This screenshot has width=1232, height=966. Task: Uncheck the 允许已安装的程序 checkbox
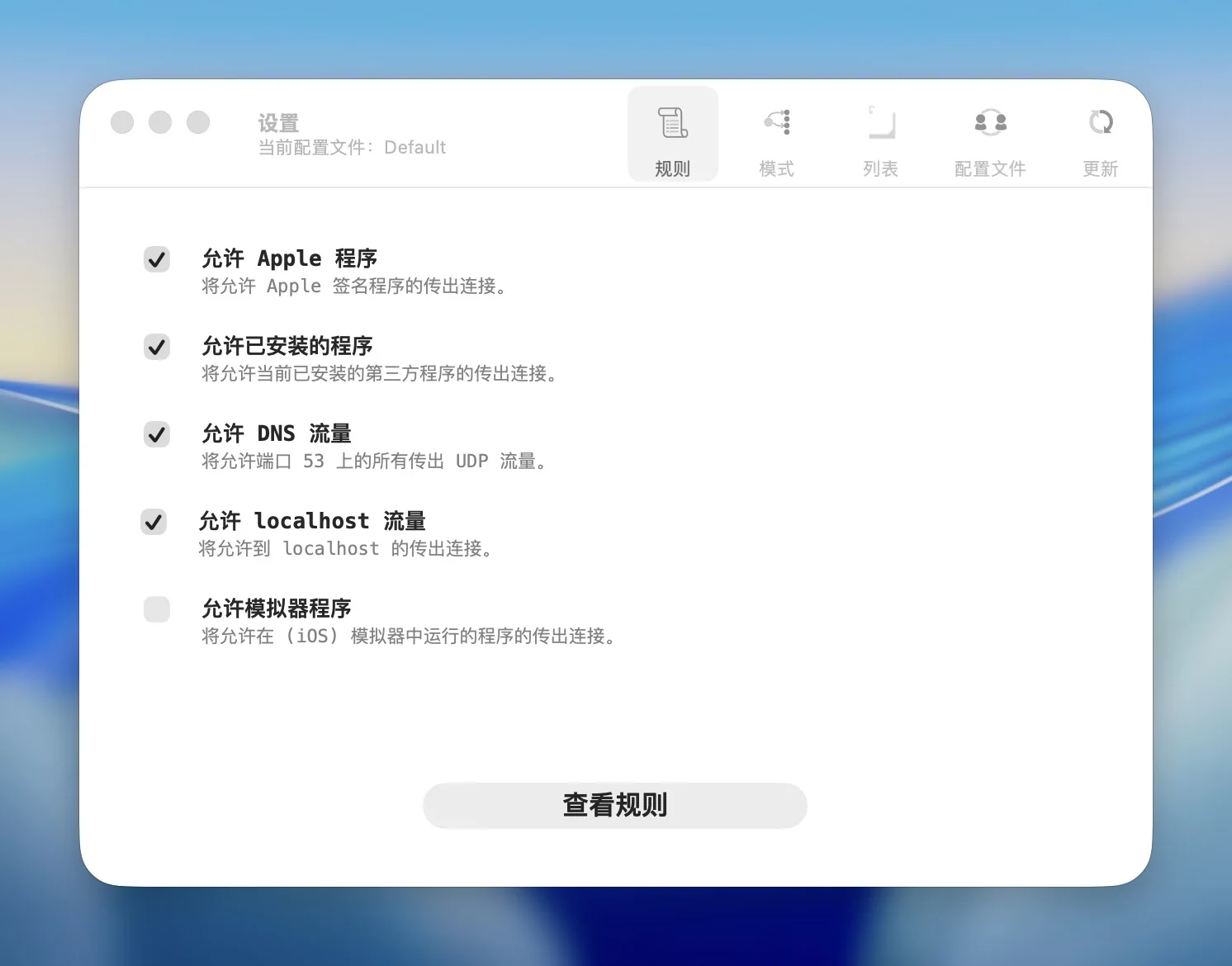(x=157, y=347)
